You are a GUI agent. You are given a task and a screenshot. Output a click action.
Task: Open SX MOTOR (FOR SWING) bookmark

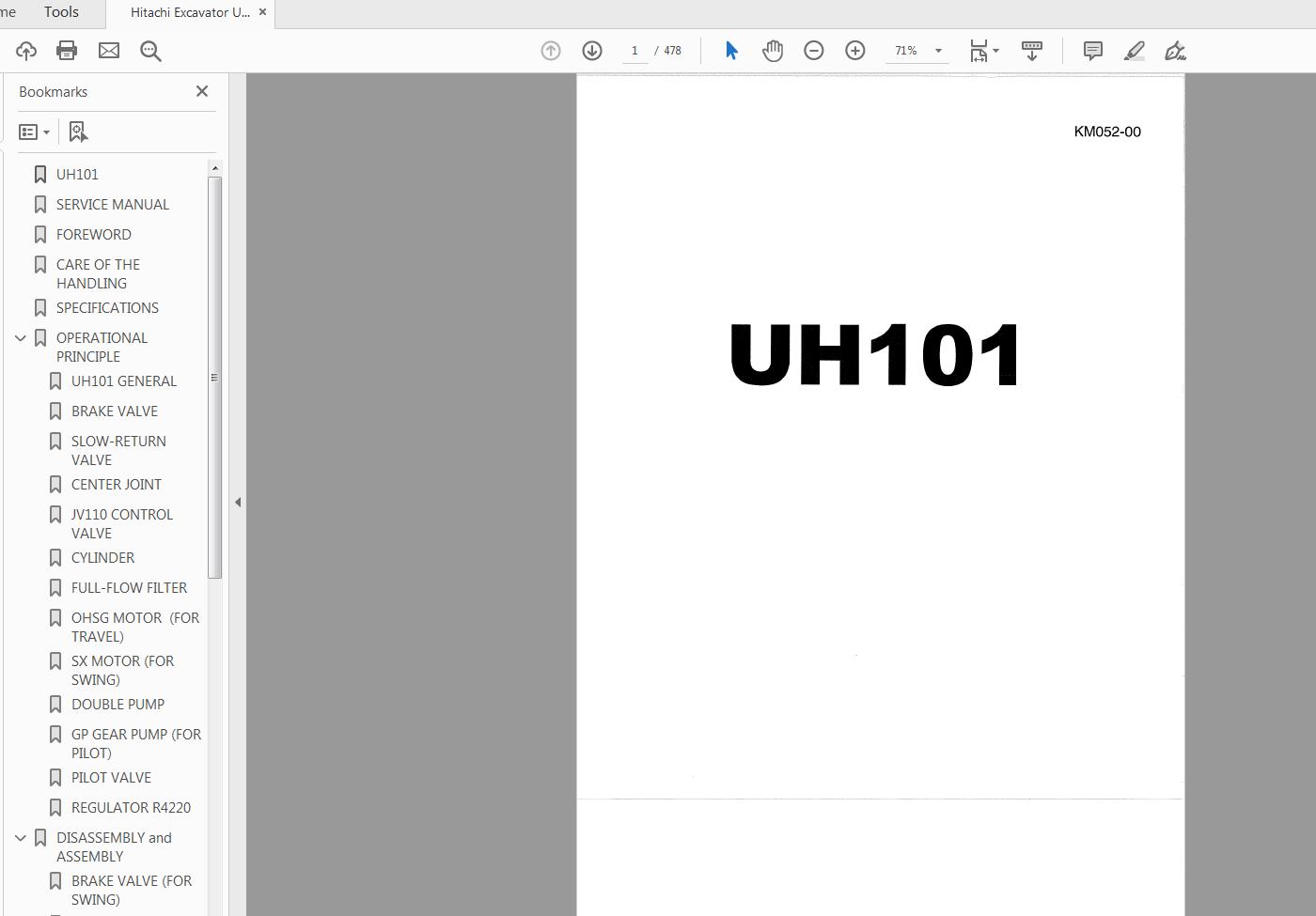(122, 671)
